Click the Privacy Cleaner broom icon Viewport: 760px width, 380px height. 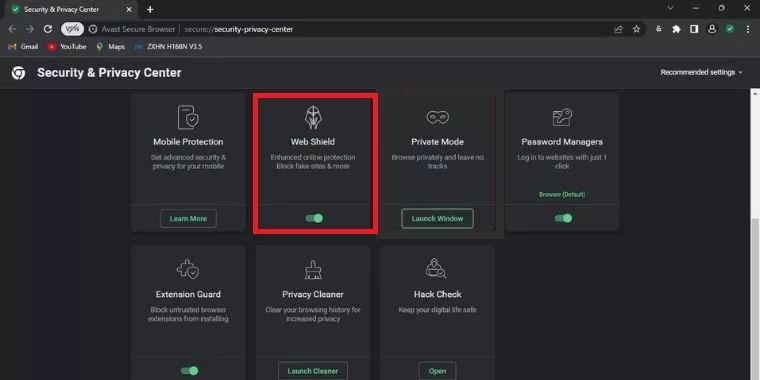[313, 269]
